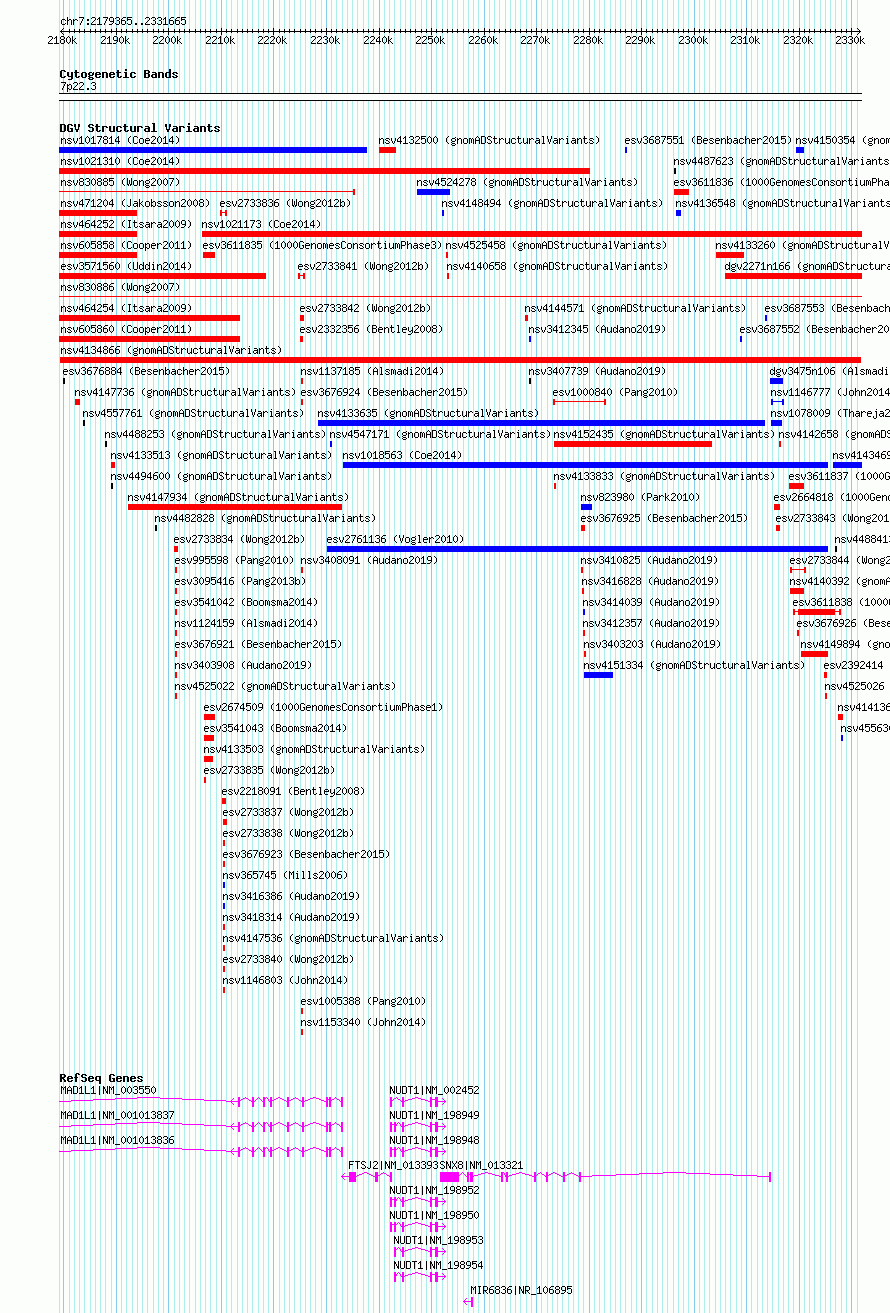Select gene FTSJ2|NM_013393
The height and width of the screenshot is (1313, 890).
(x=393, y=1165)
